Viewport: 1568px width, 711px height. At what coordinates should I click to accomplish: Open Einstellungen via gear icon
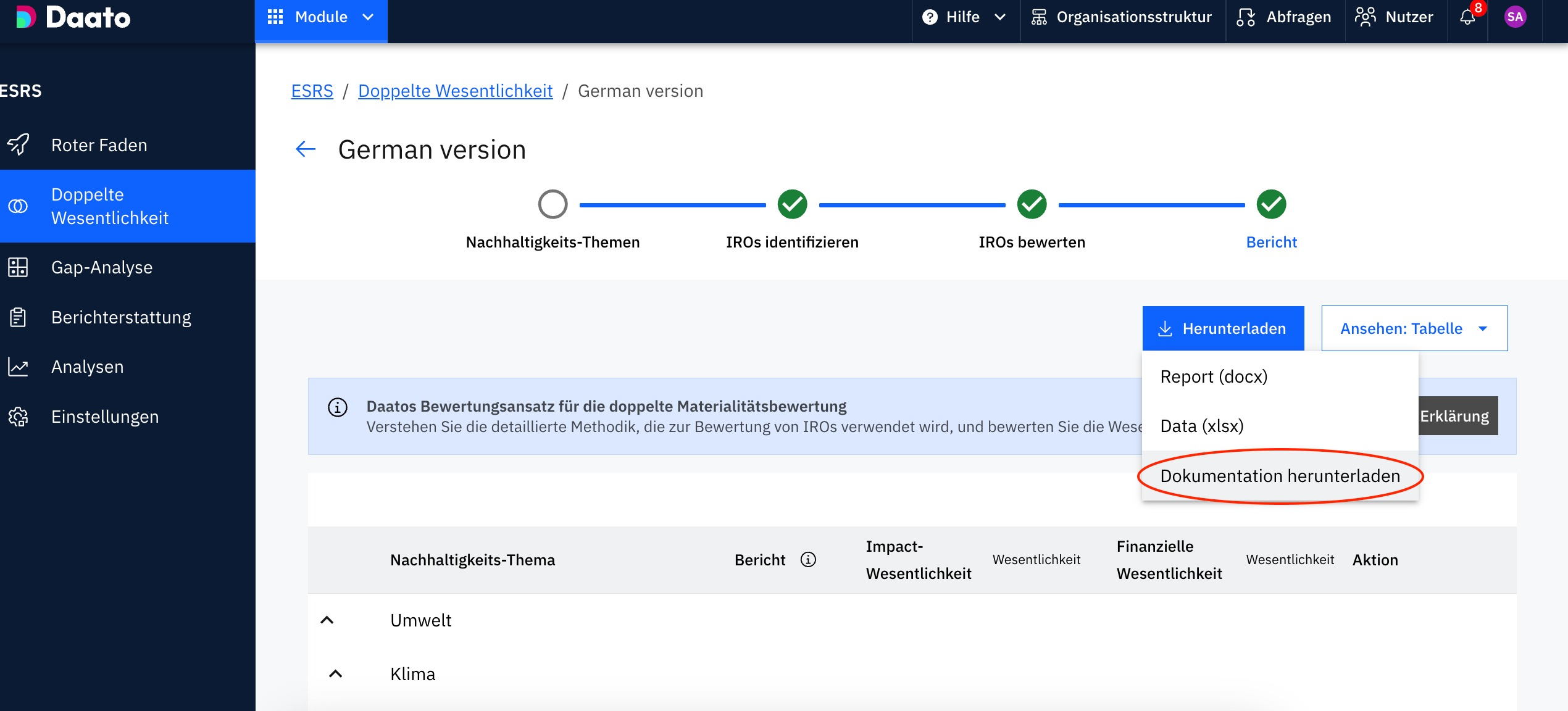[19, 417]
